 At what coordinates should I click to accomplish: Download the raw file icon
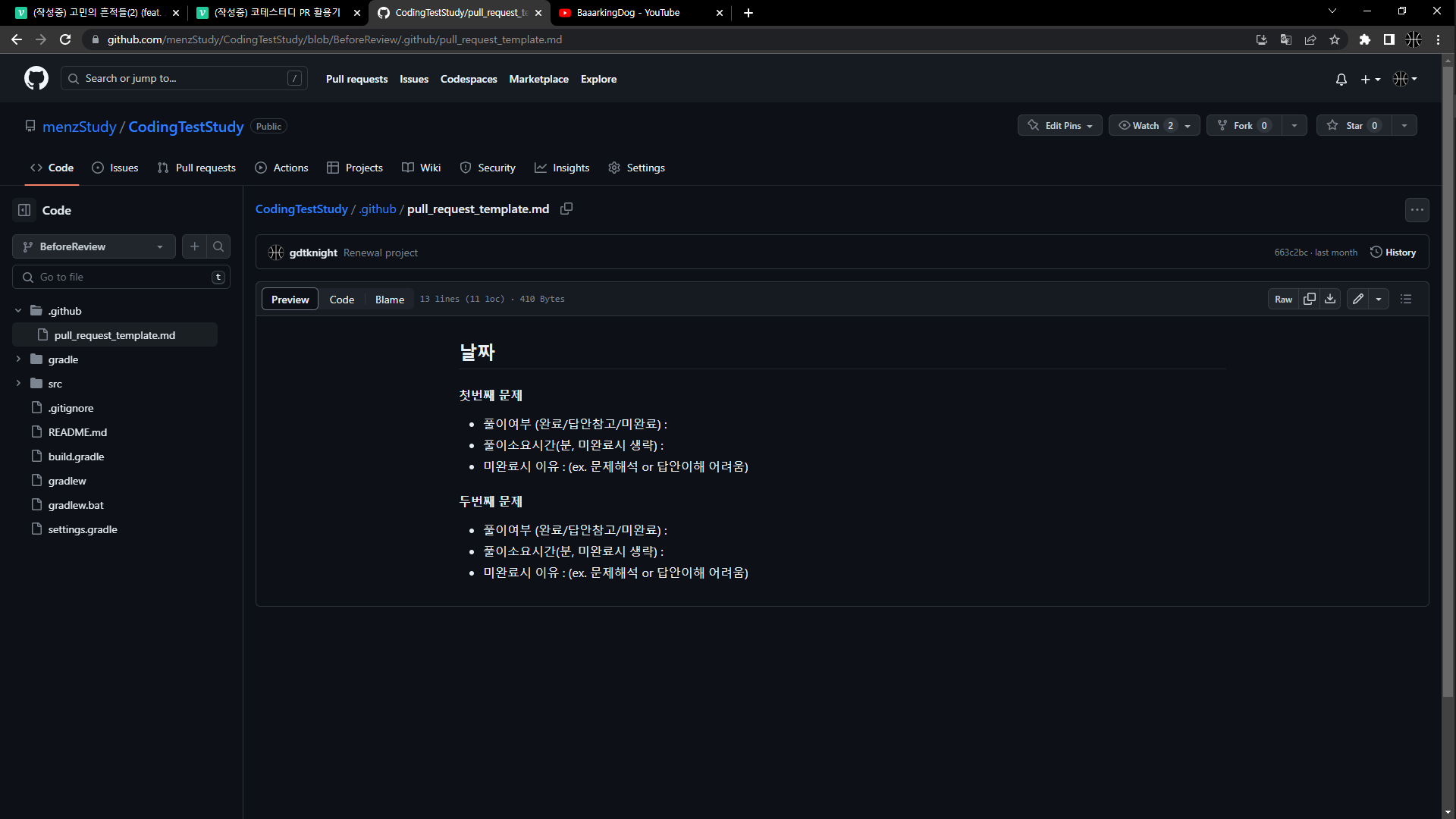click(1330, 299)
